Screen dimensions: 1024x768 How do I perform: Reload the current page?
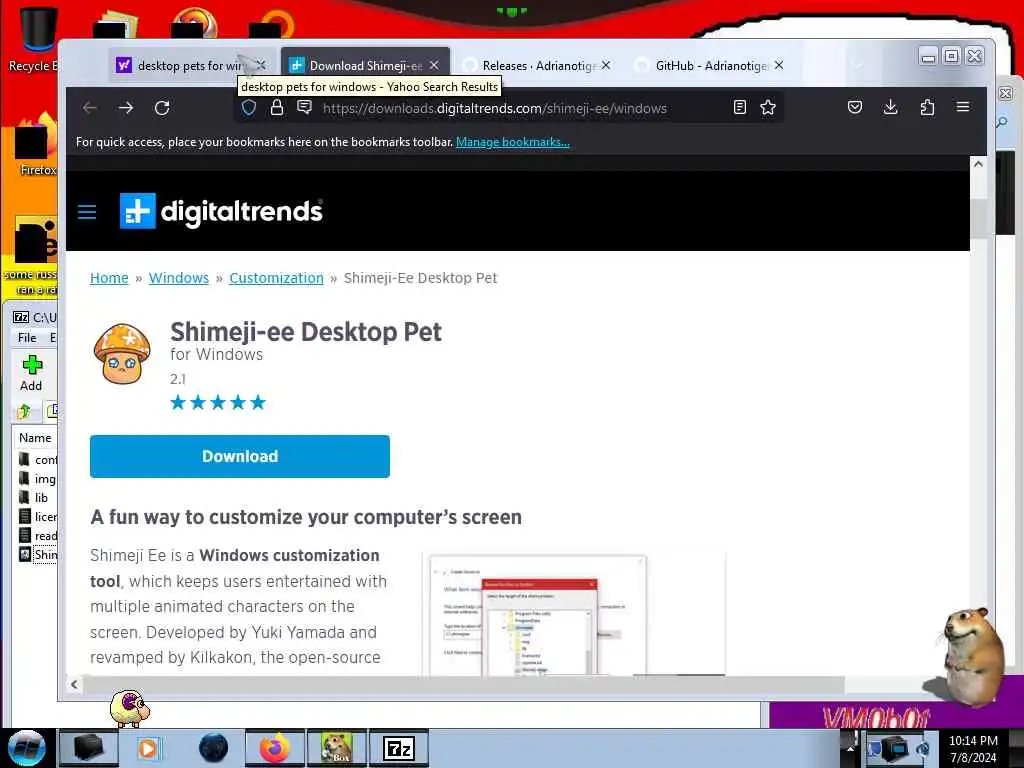tap(162, 108)
